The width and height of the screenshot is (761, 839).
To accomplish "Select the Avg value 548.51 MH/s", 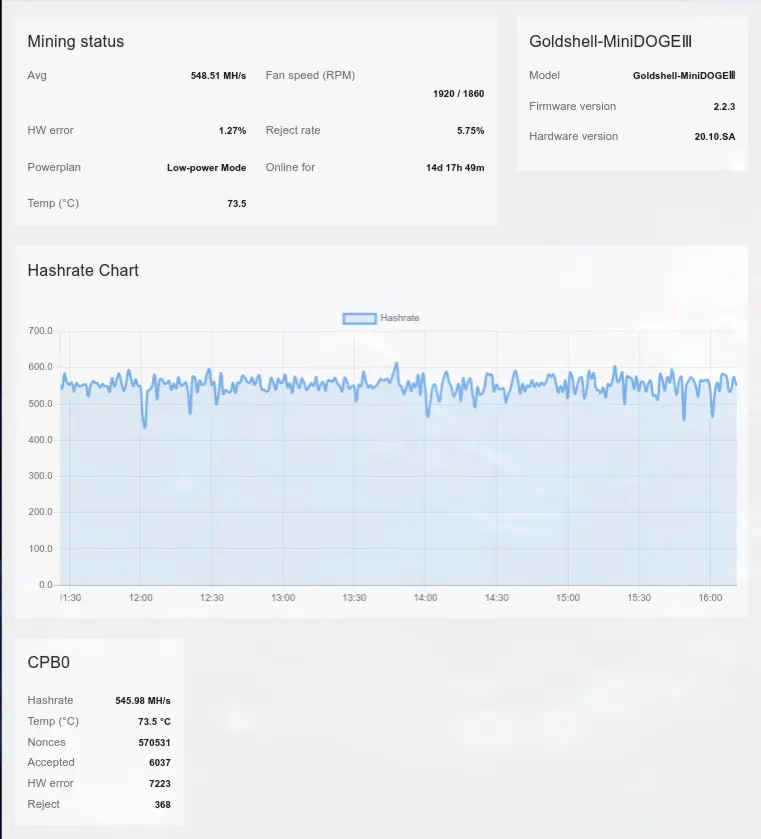I will click(218, 75).
